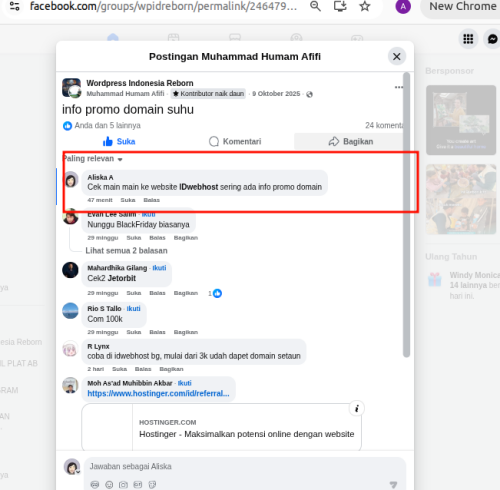Open the Chrome profile avatar A
500x490 pixels.
403,6
